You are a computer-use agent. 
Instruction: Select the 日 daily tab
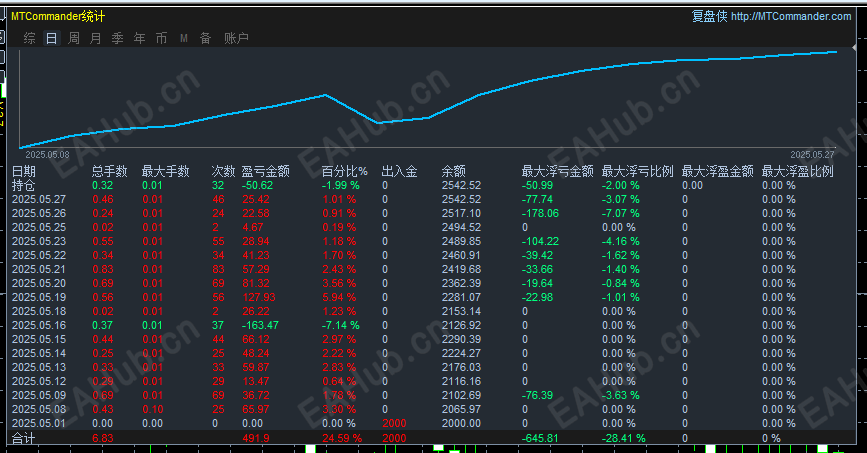click(x=51, y=38)
